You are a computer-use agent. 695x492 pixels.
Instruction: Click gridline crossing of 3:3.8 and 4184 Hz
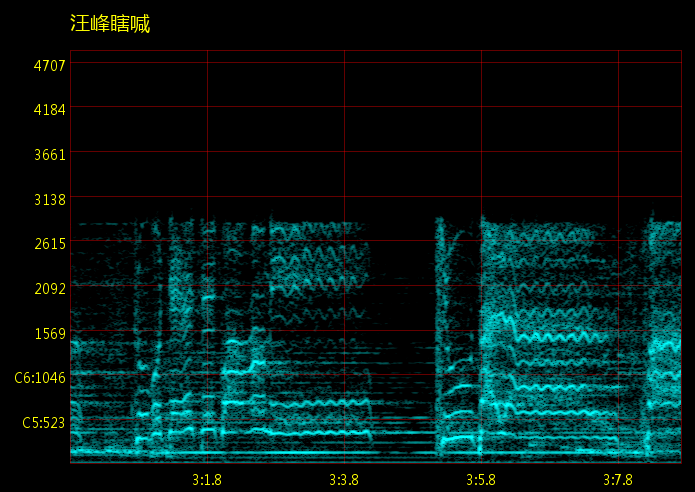click(x=344, y=107)
